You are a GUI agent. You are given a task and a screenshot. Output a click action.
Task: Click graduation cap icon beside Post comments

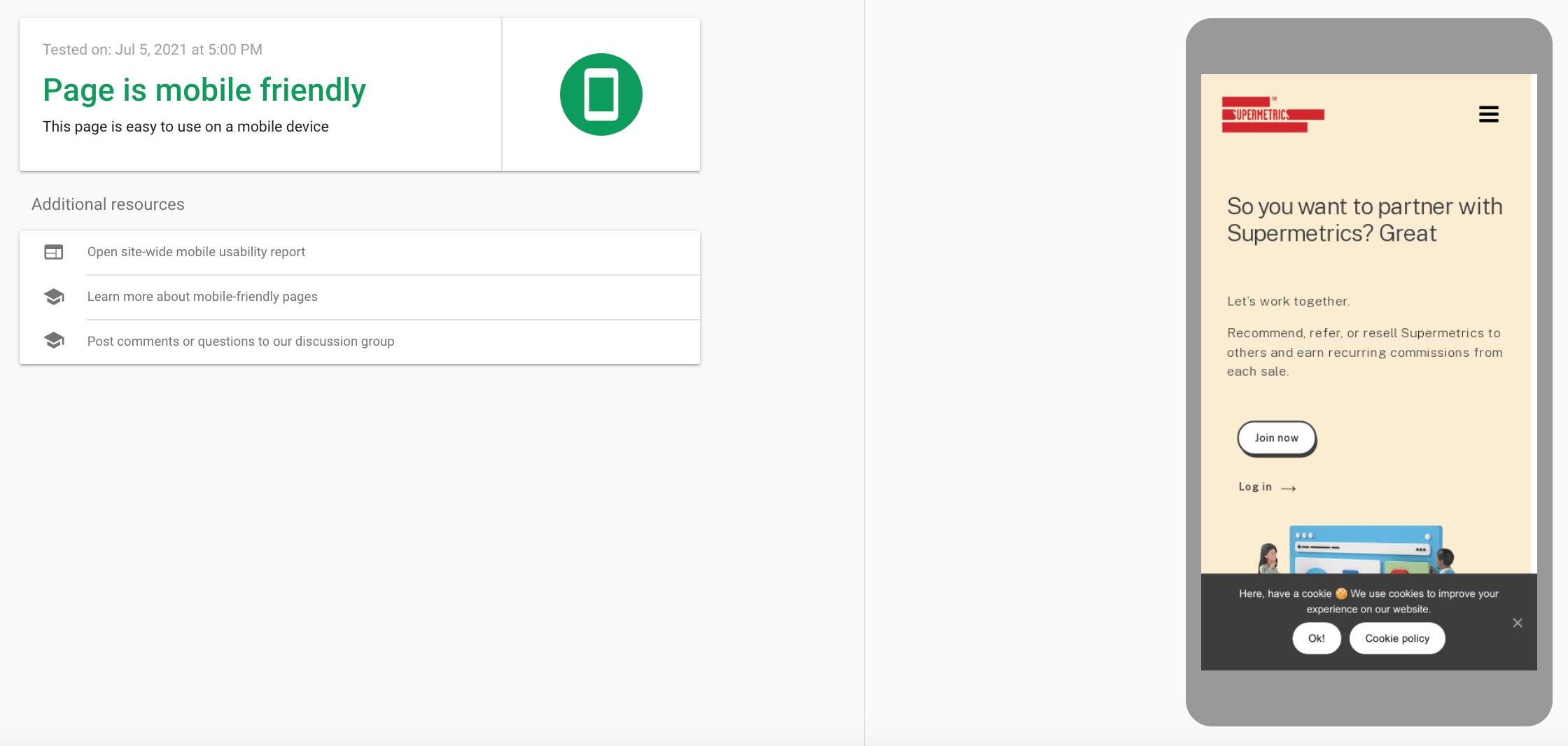tap(54, 341)
